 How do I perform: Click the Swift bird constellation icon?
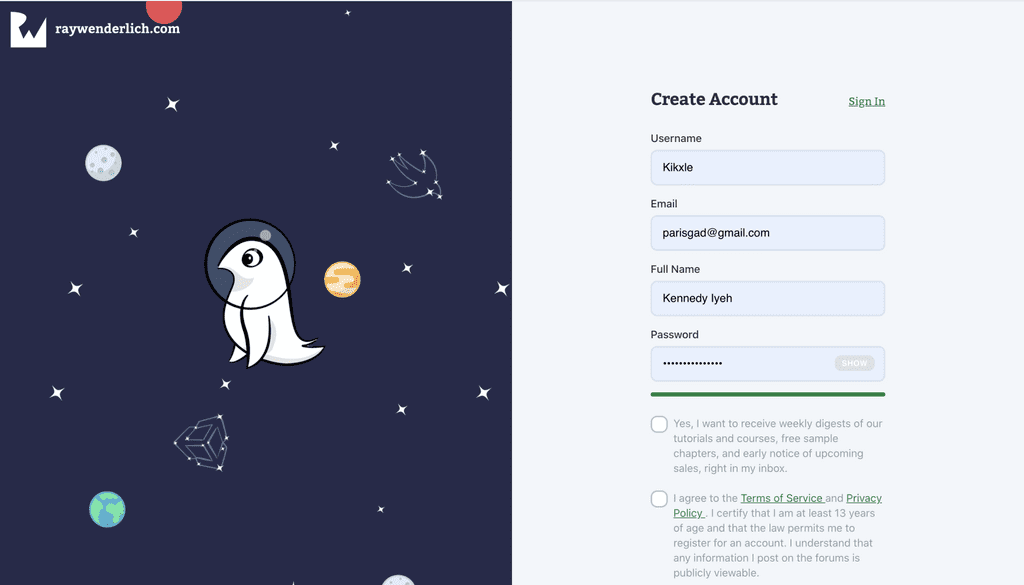tap(415, 175)
